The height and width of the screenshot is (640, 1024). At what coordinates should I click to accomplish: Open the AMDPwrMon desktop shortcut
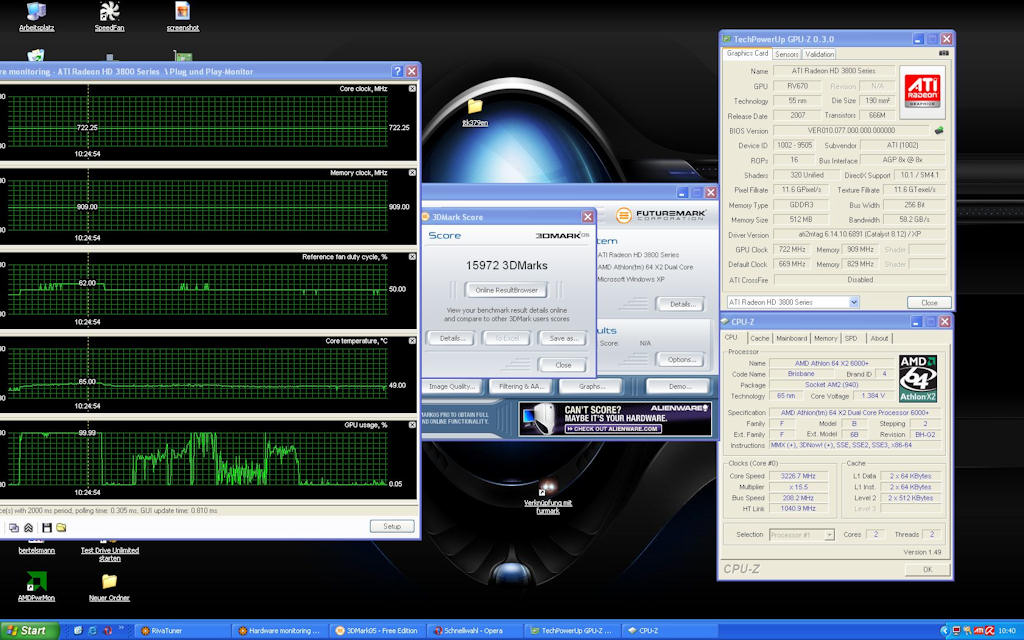point(36,582)
